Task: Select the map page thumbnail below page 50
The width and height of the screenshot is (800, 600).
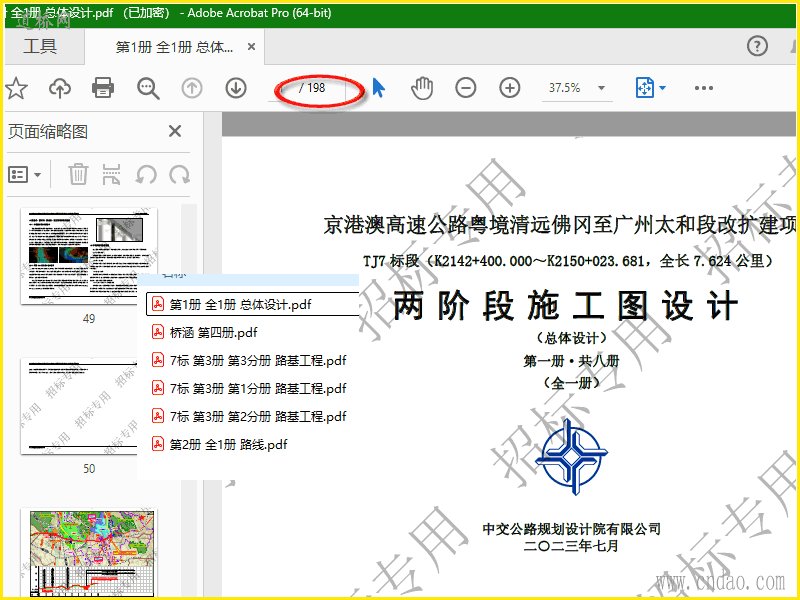Action: point(89,554)
